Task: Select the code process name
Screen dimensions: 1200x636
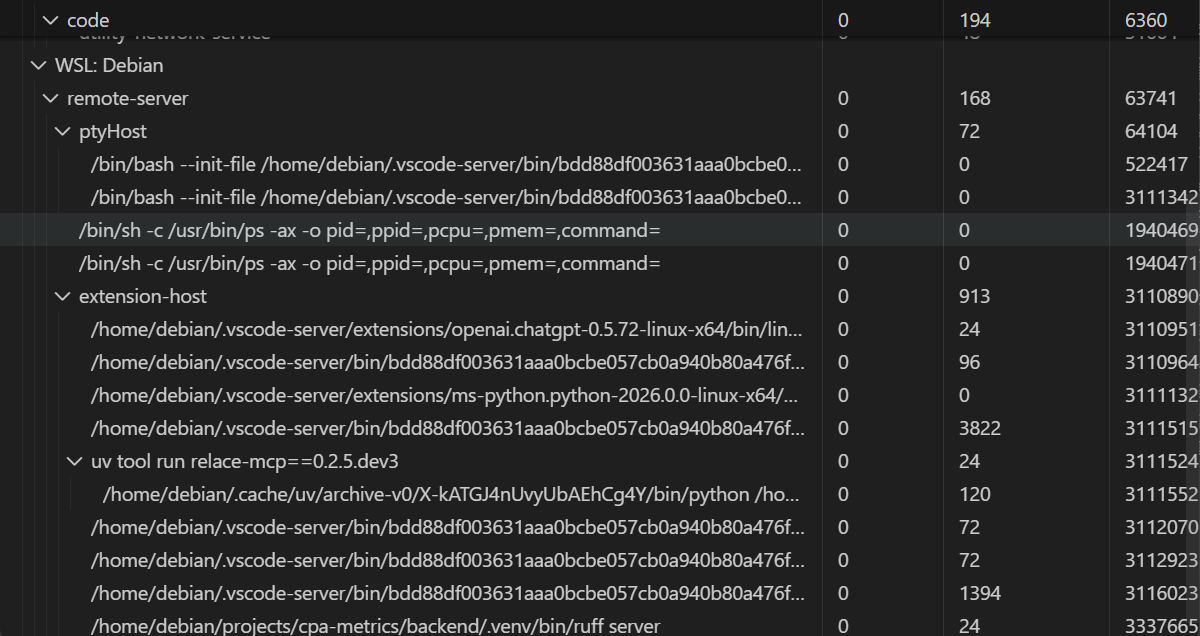Action: [88, 20]
